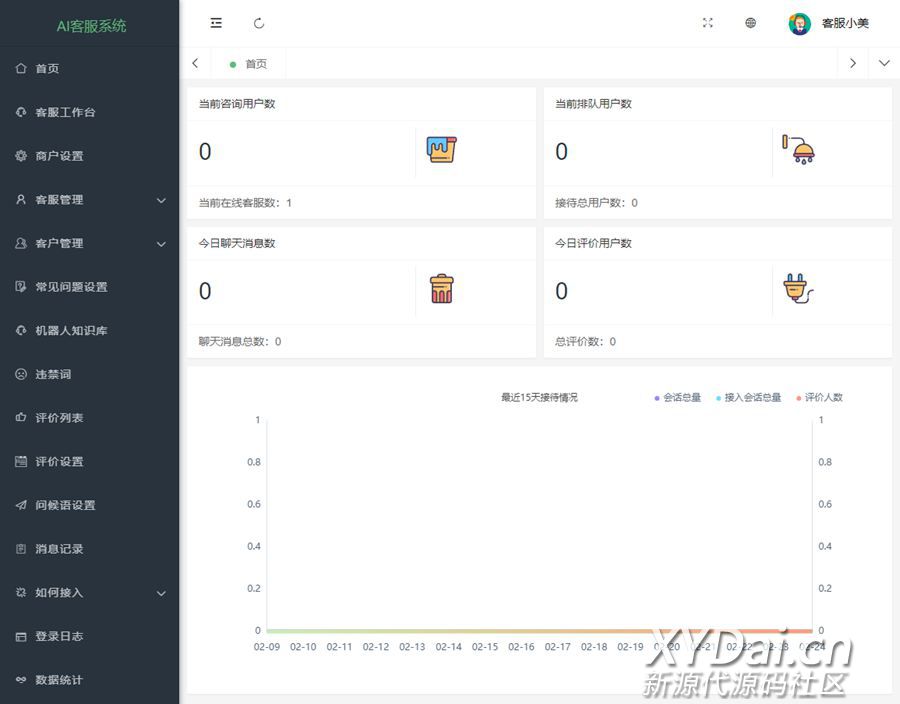
Task: Toggle 评价人数 legend series
Action: click(x=819, y=398)
